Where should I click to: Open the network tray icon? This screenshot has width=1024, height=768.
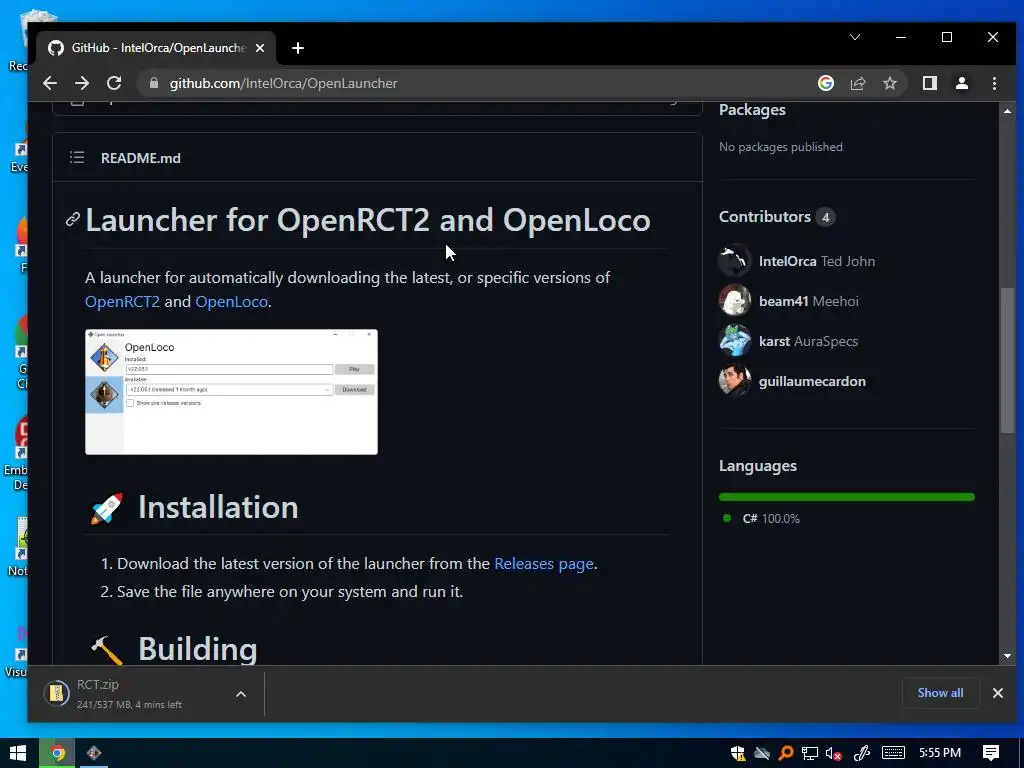(810, 754)
